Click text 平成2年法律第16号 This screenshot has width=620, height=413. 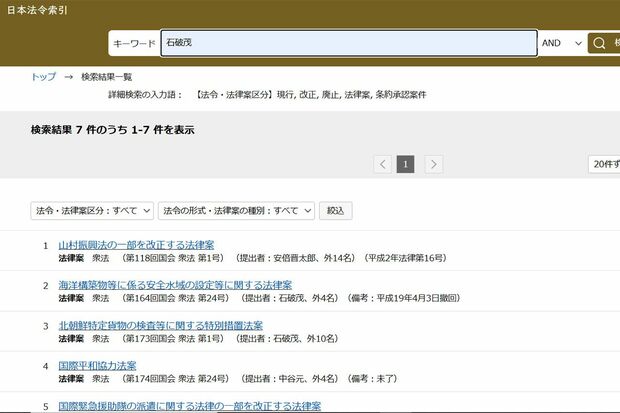405,258
